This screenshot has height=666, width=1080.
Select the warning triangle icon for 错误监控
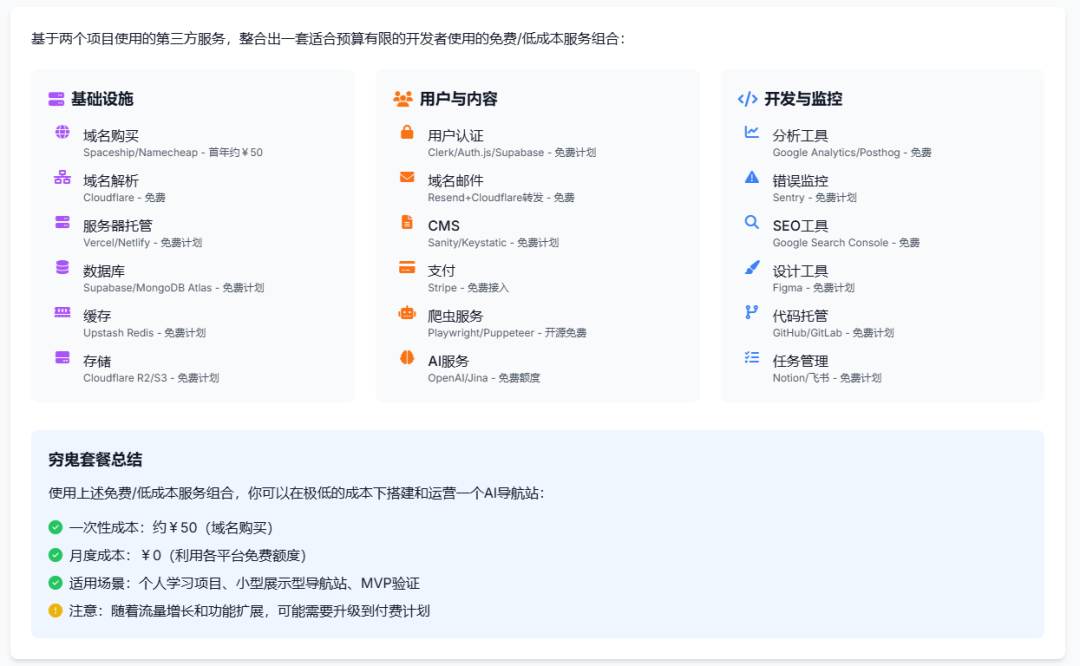point(751,177)
